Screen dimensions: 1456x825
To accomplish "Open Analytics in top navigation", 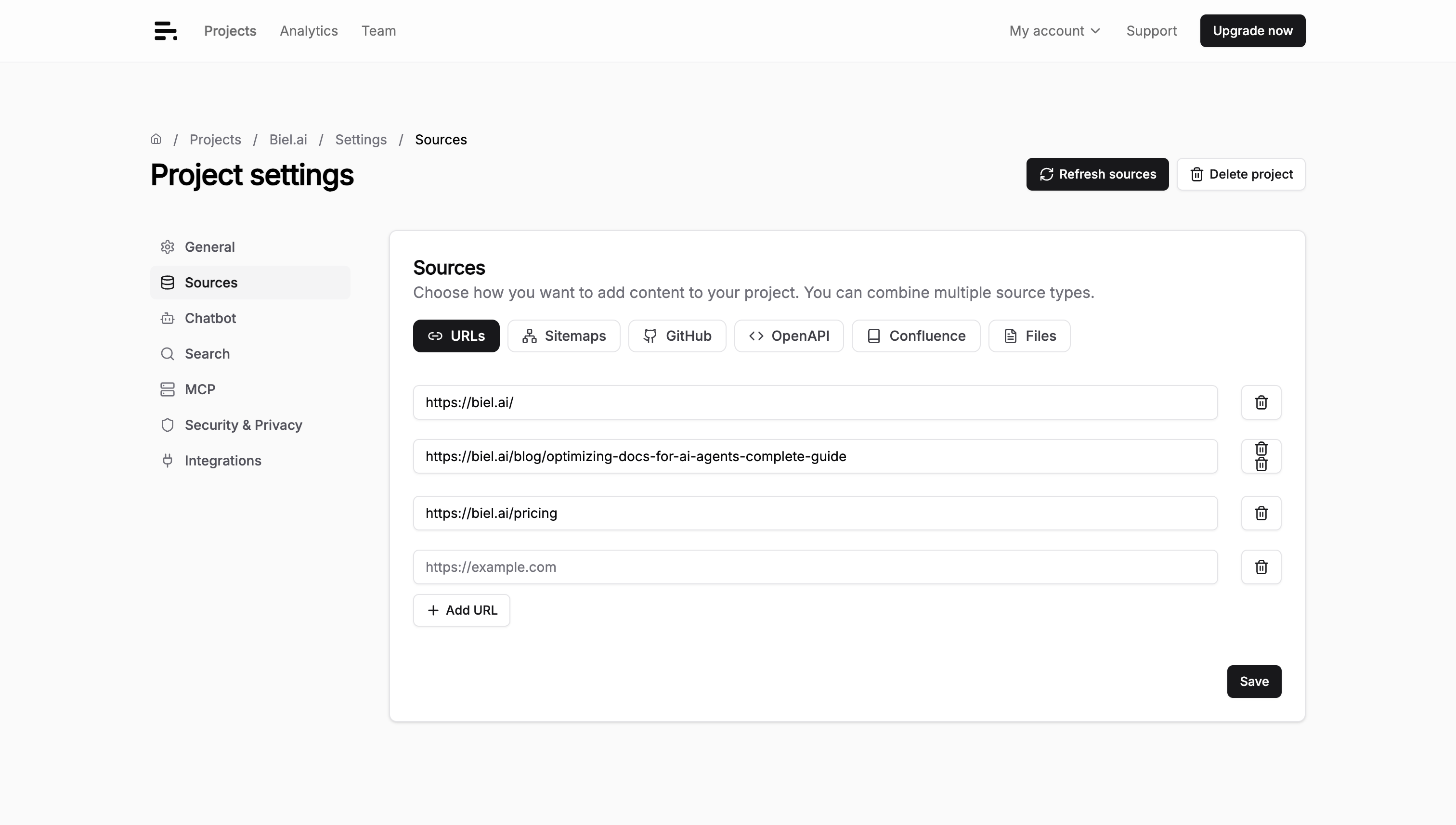I will tap(309, 31).
